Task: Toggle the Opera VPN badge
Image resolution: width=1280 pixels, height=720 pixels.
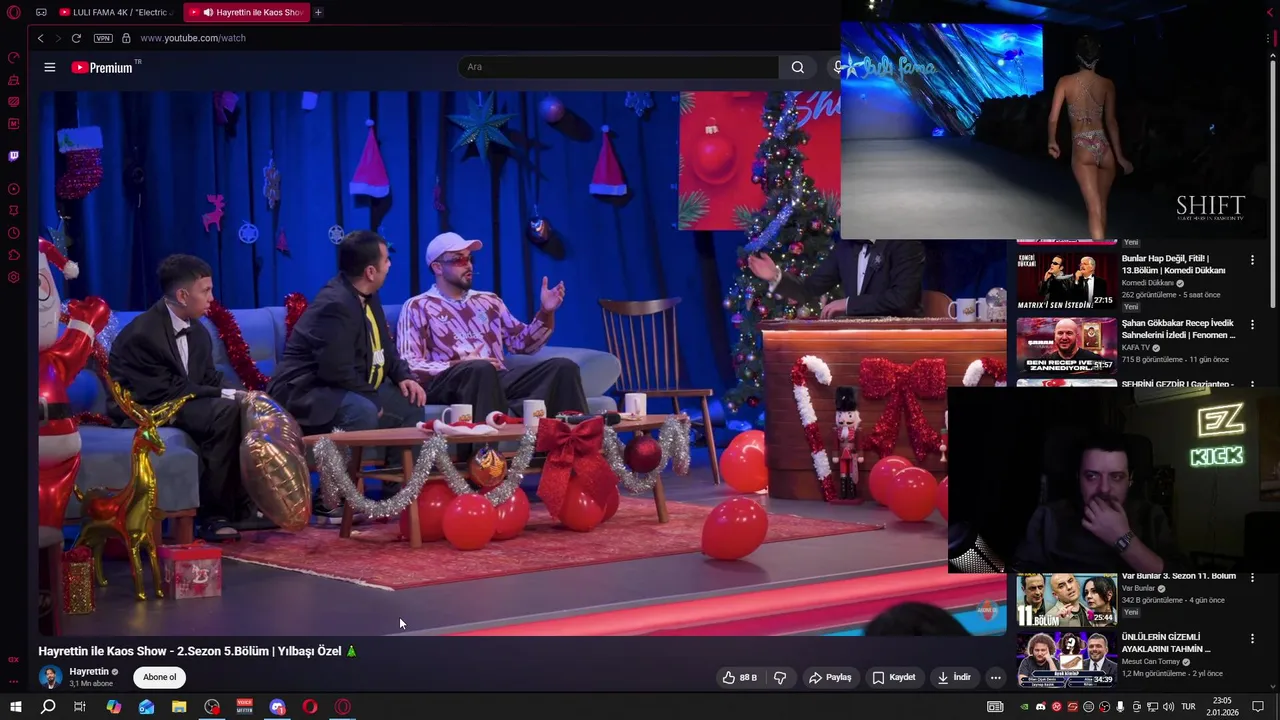Action: click(103, 38)
